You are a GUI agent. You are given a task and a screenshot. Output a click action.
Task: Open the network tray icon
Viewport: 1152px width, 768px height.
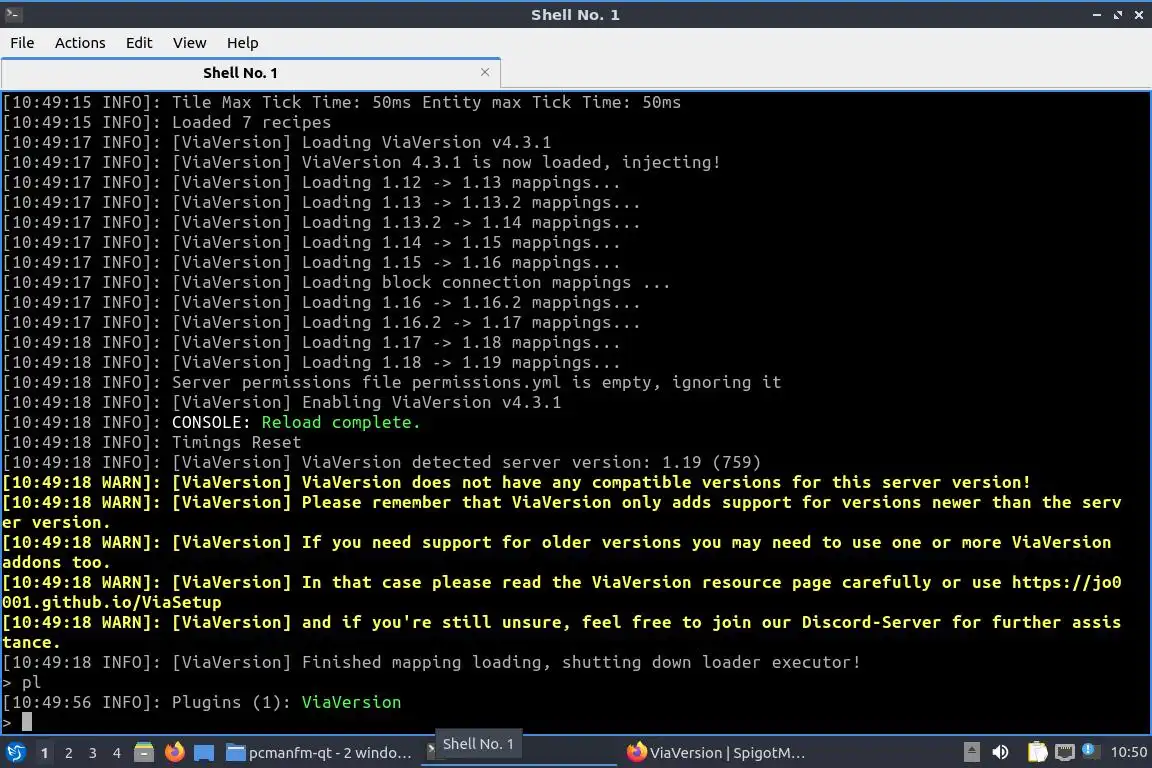(1065, 752)
